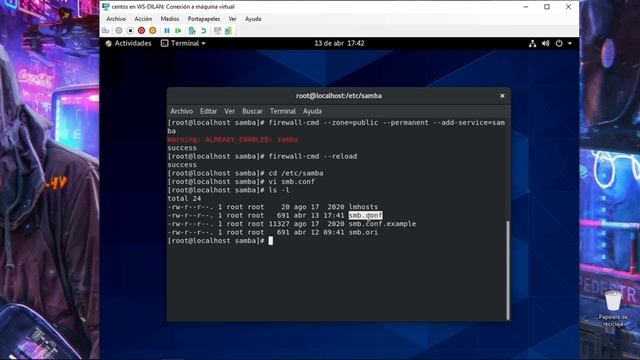
Task: Open the Acción menu
Action: click(143, 19)
